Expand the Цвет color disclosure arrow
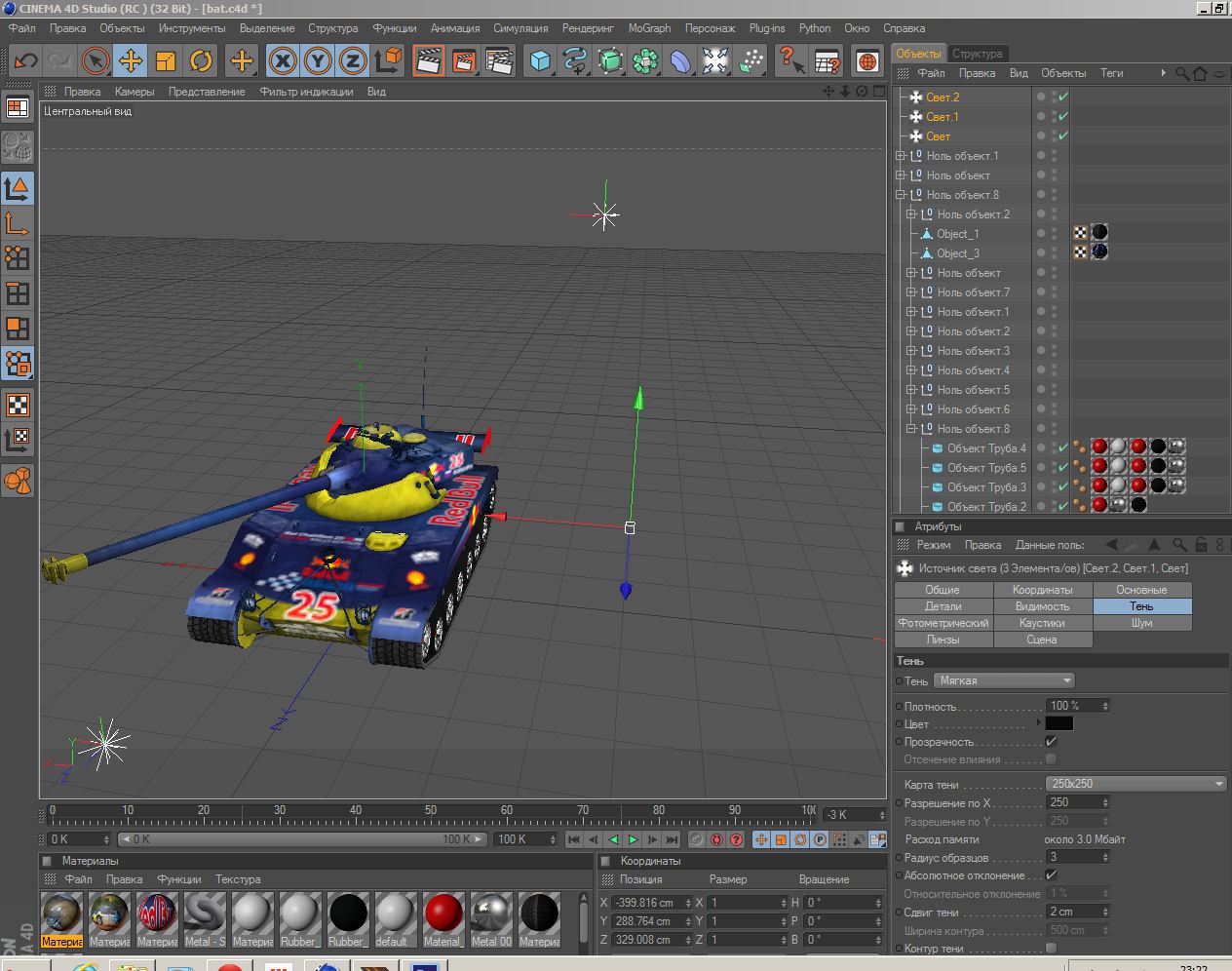Image resolution: width=1232 pixels, height=971 pixels. [1039, 723]
